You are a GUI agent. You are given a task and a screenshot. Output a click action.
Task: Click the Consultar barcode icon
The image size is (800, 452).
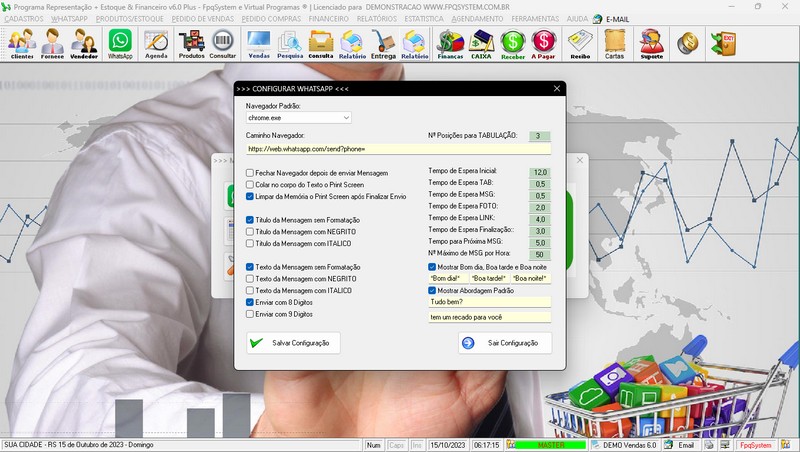click(x=222, y=44)
